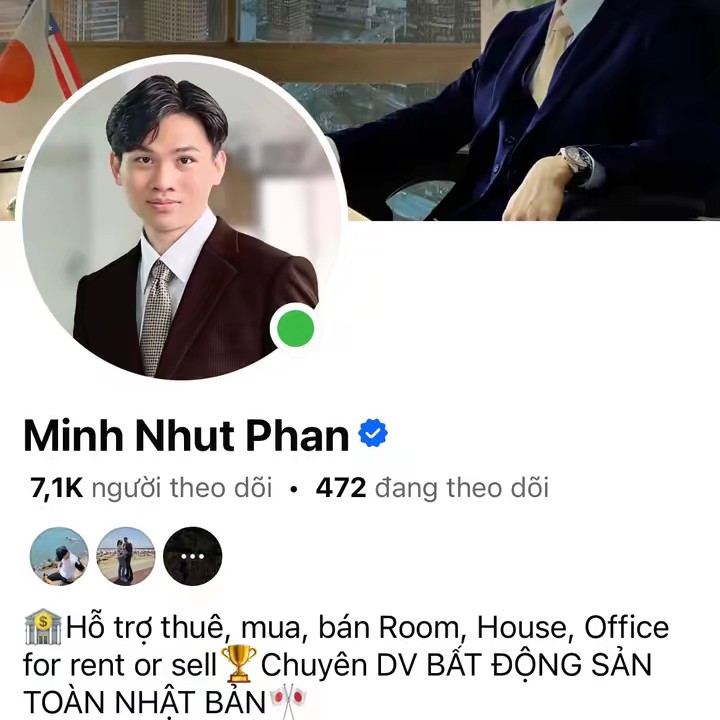Click the TOÀN NHẬT BẢN text

[145, 703]
